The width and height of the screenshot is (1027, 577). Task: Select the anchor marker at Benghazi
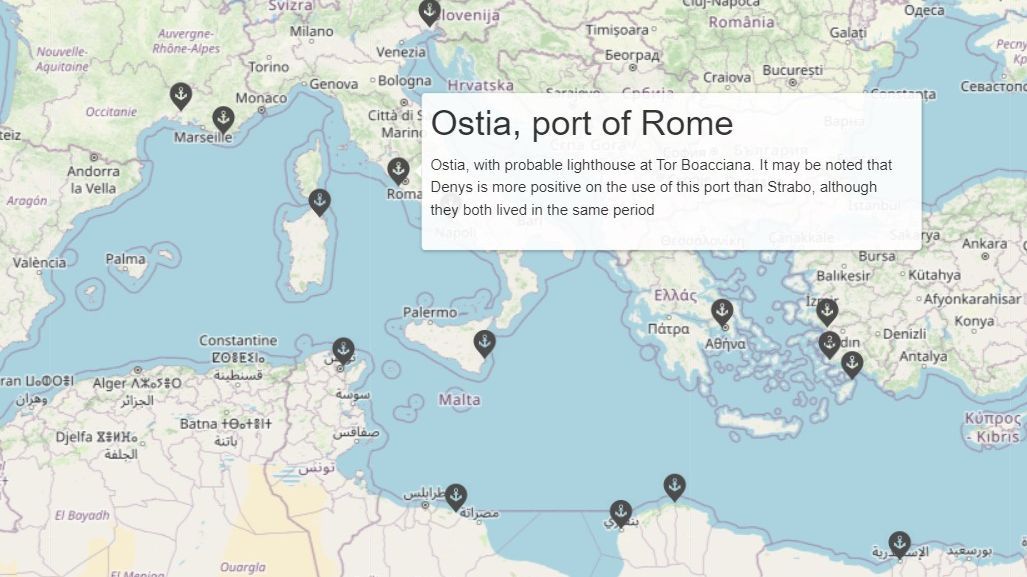621,514
